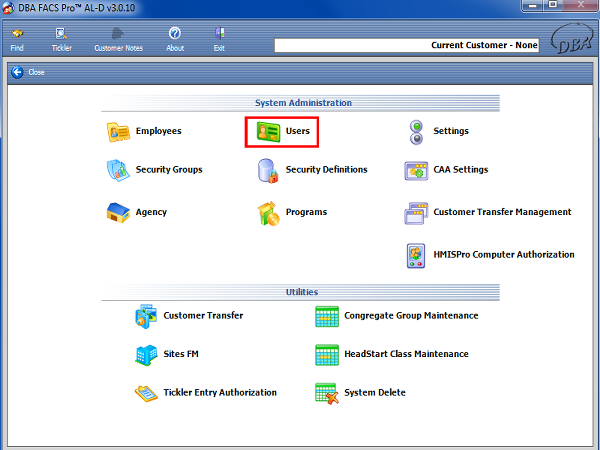Open the Users ID card icon
Image resolution: width=600 pixels, height=450 pixels.
click(268, 132)
